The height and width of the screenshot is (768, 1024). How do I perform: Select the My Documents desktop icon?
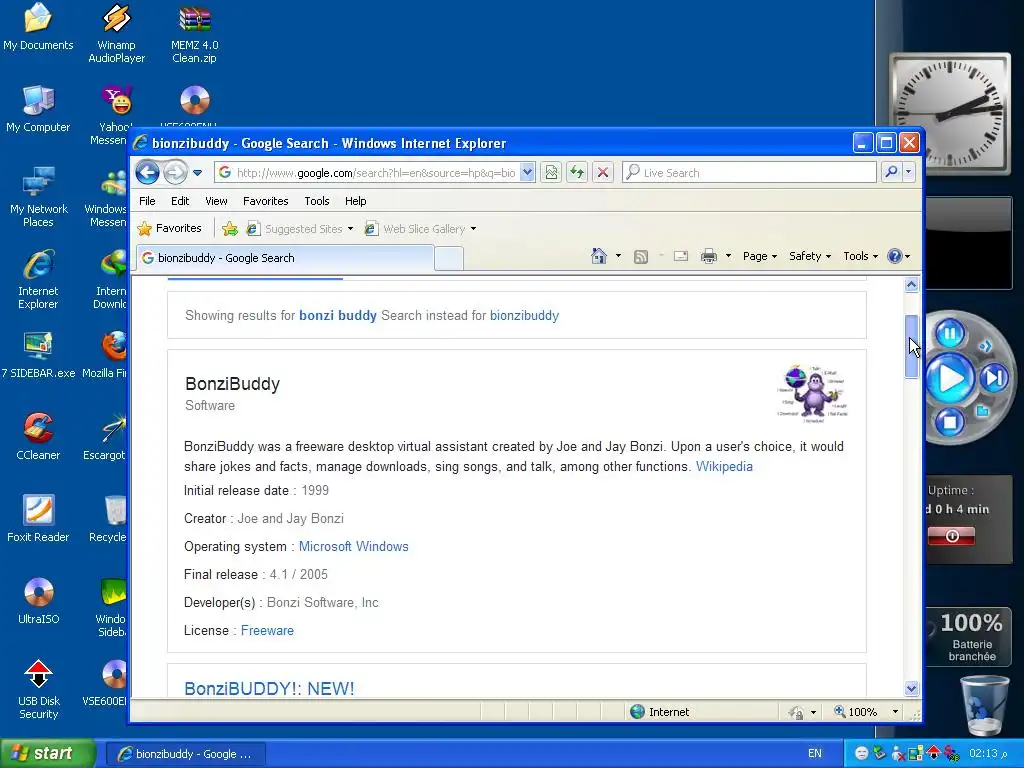(38, 27)
